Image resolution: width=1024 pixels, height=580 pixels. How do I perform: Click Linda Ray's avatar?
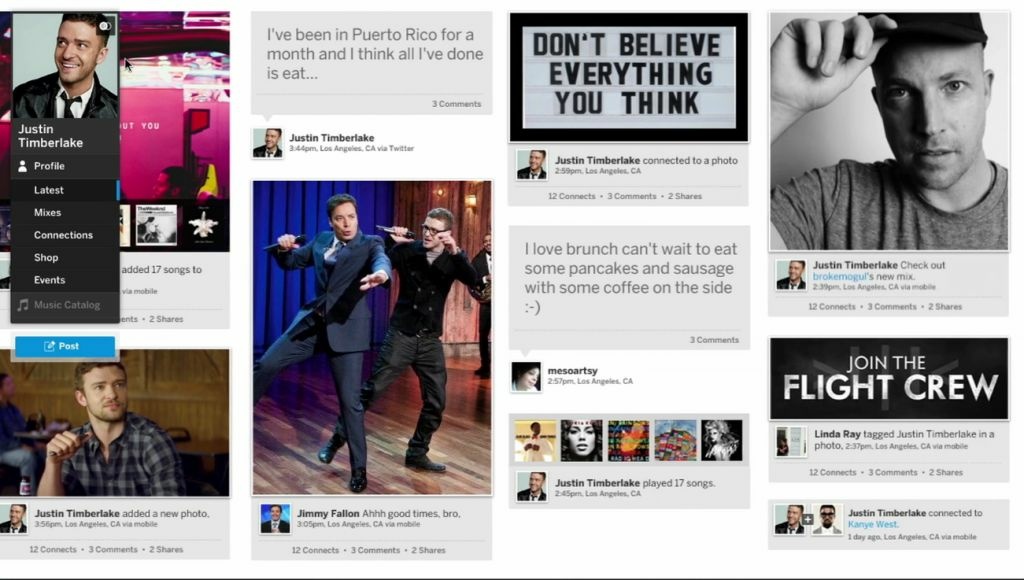(x=791, y=442)
